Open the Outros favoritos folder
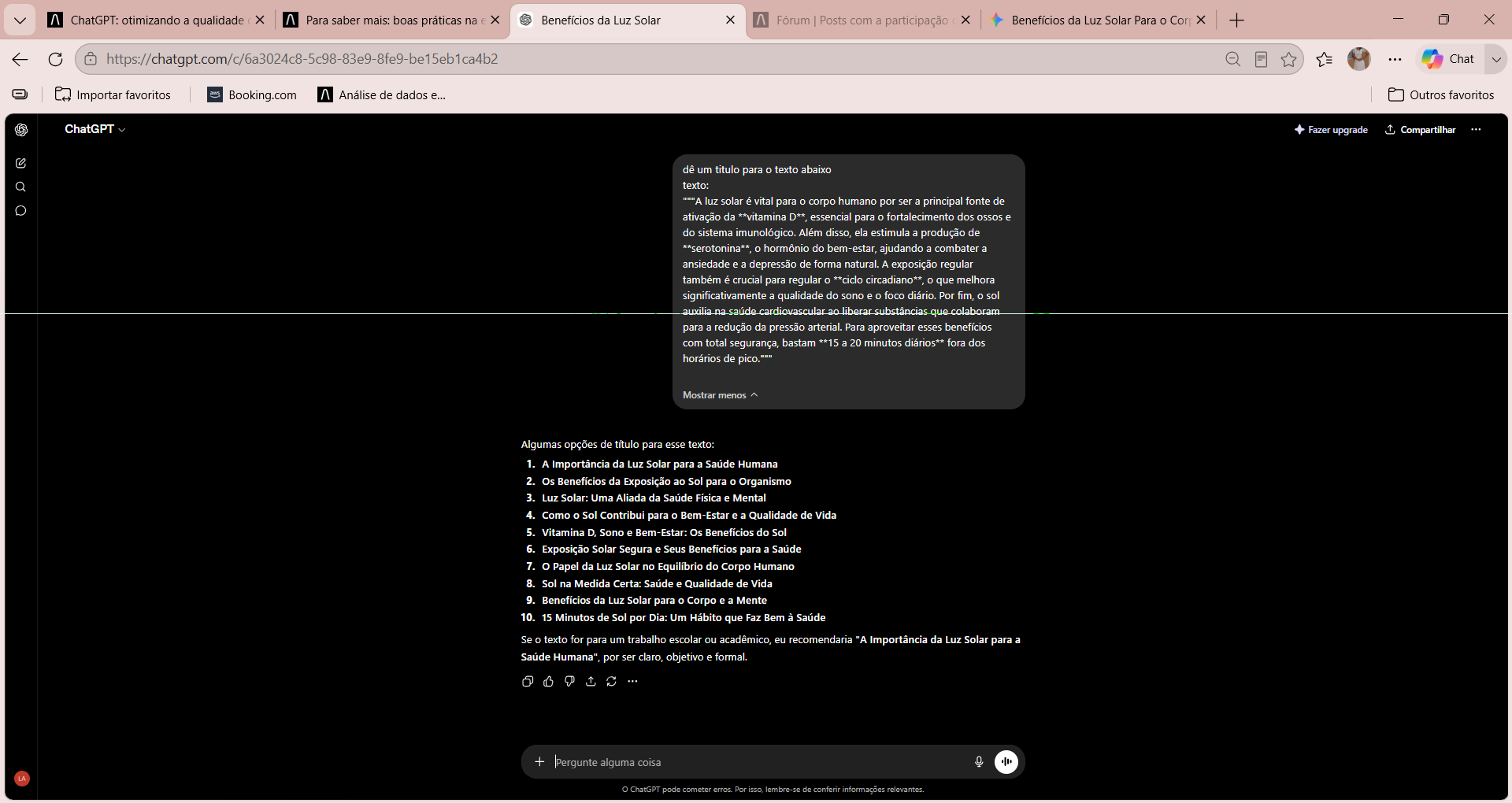1512x803 pixels. 1441,95
